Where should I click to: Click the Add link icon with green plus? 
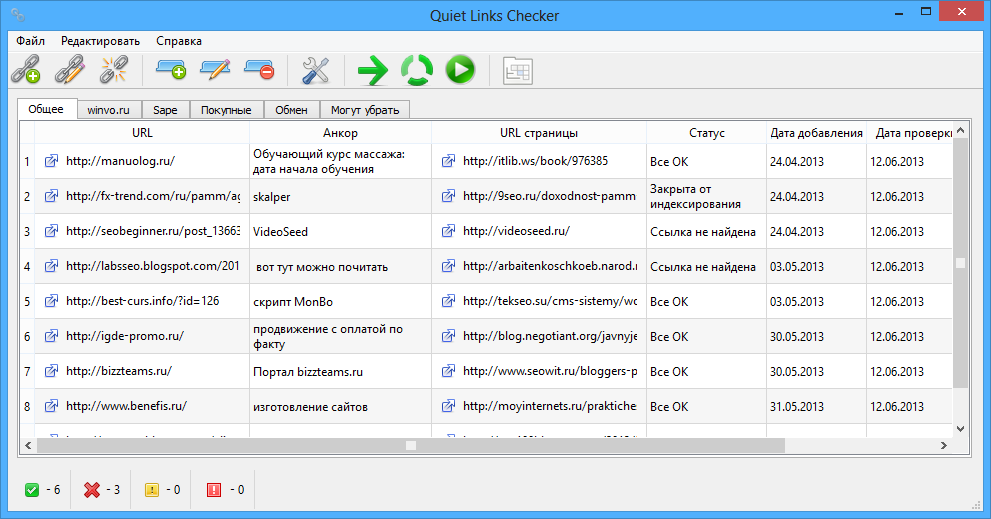tap(26, 70)
